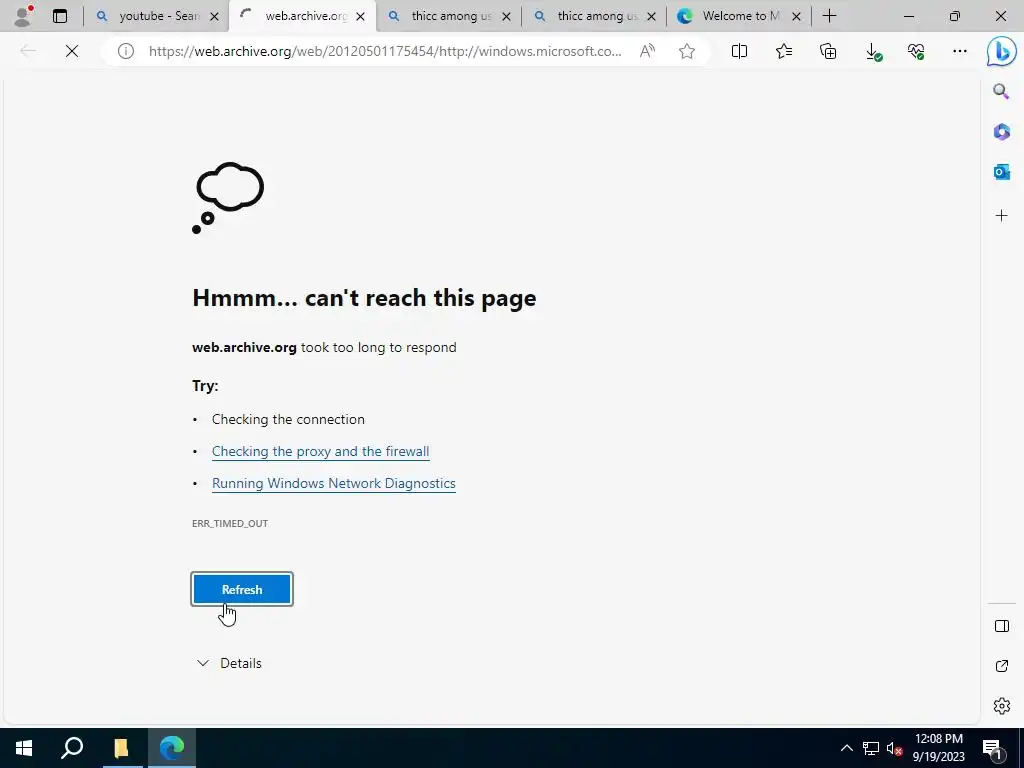Open File Explorer from taskbar
Screen dimensions: 1024x768
click(121, 748)
